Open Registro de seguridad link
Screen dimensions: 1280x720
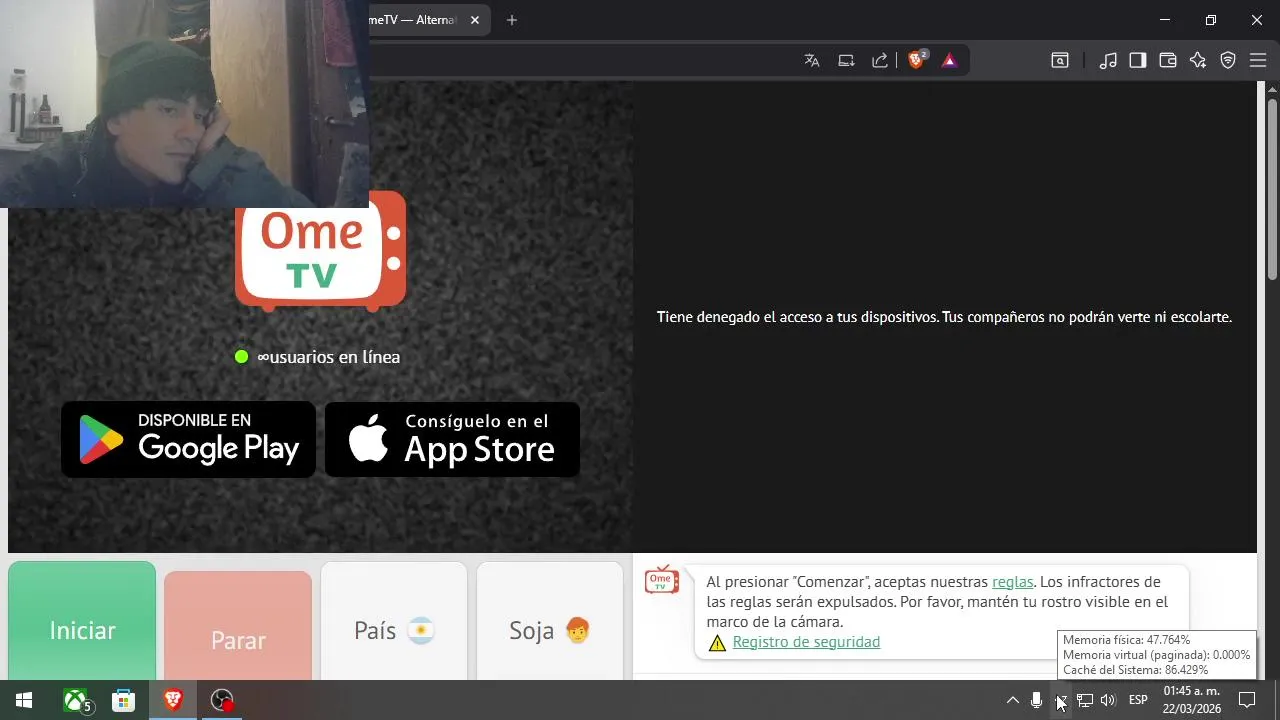coord(806,642)
